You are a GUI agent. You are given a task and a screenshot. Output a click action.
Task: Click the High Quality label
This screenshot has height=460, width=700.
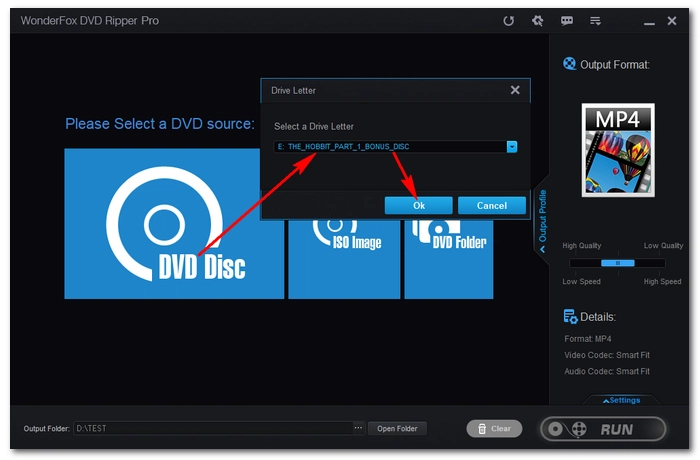[582, 246]
